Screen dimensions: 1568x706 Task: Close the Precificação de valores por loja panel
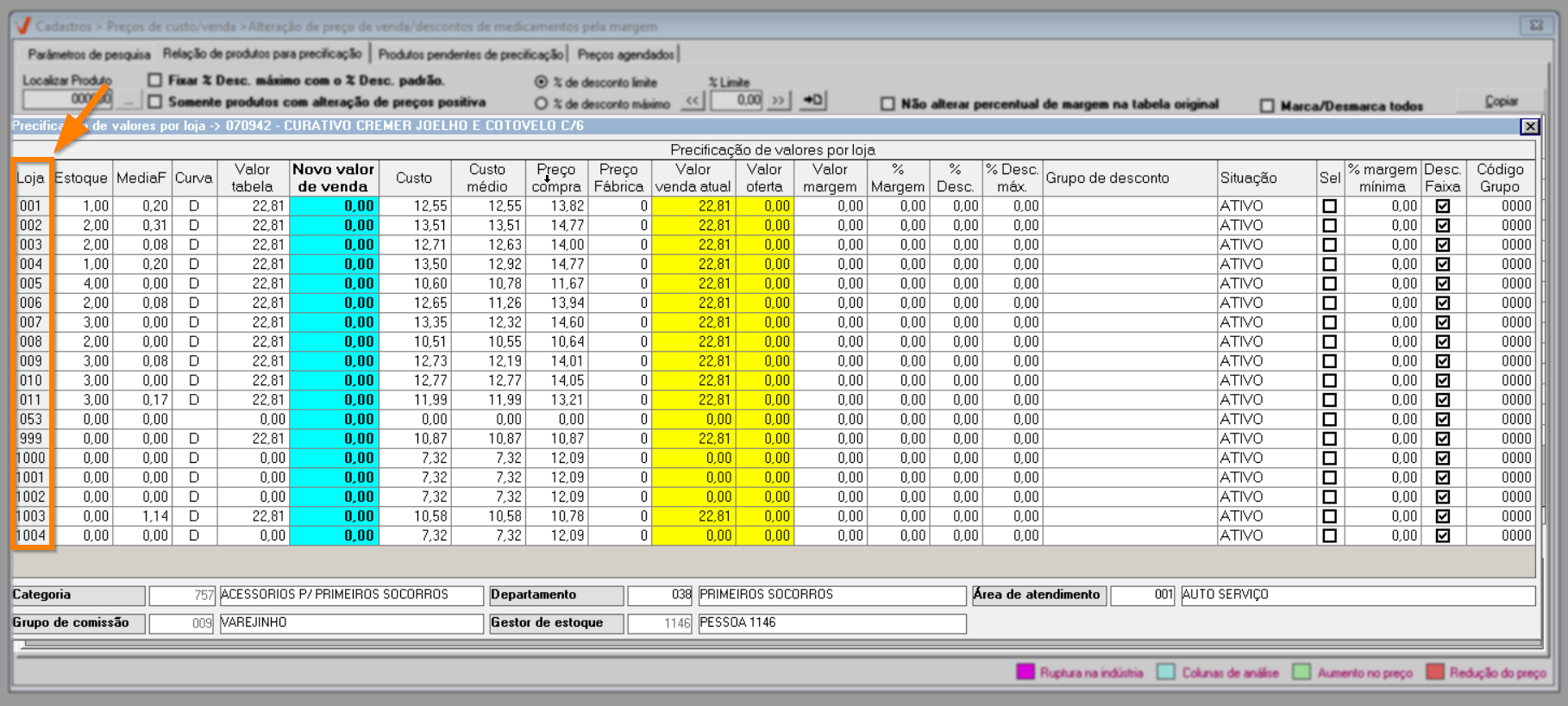pos(1529,127)
